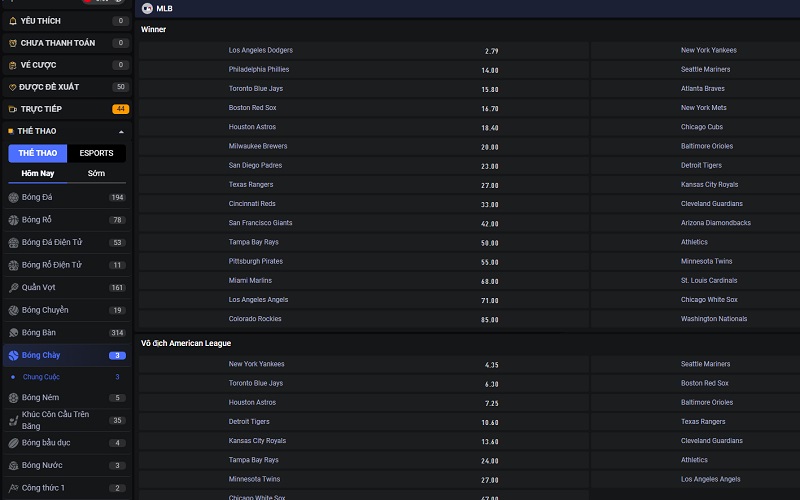The image size is (800, 500).
Task: Pick New York Yankees American League odds 4.35
Action: click(490, 364)
